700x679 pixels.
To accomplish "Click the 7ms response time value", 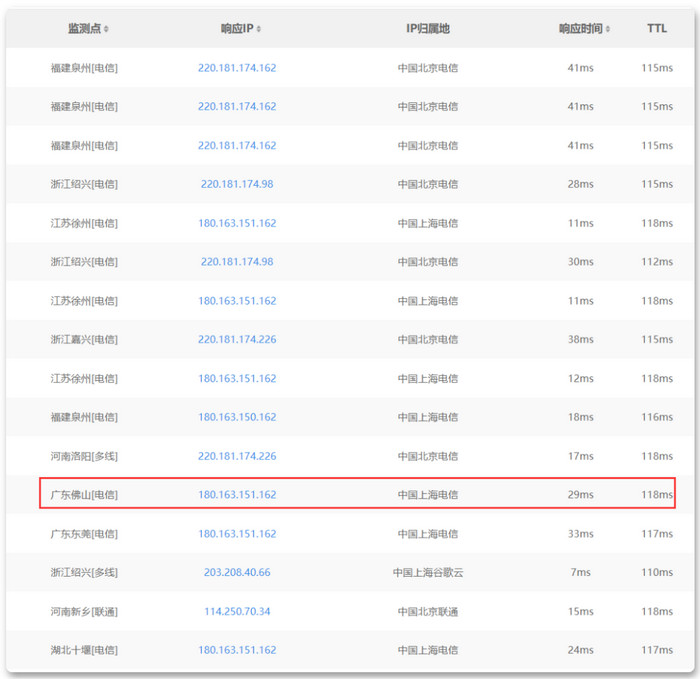I will coord(580,572).
